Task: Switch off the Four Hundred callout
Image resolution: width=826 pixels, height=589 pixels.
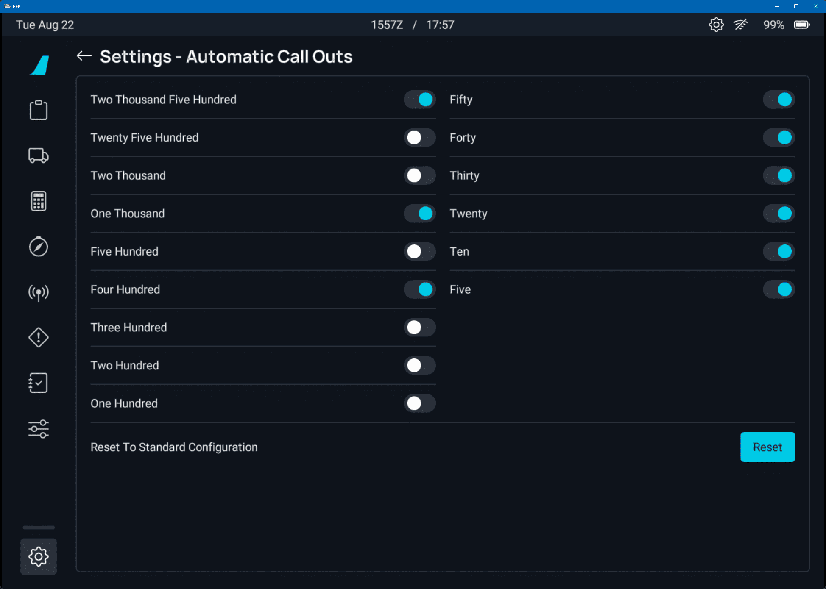Action: [x=420, y=290]
